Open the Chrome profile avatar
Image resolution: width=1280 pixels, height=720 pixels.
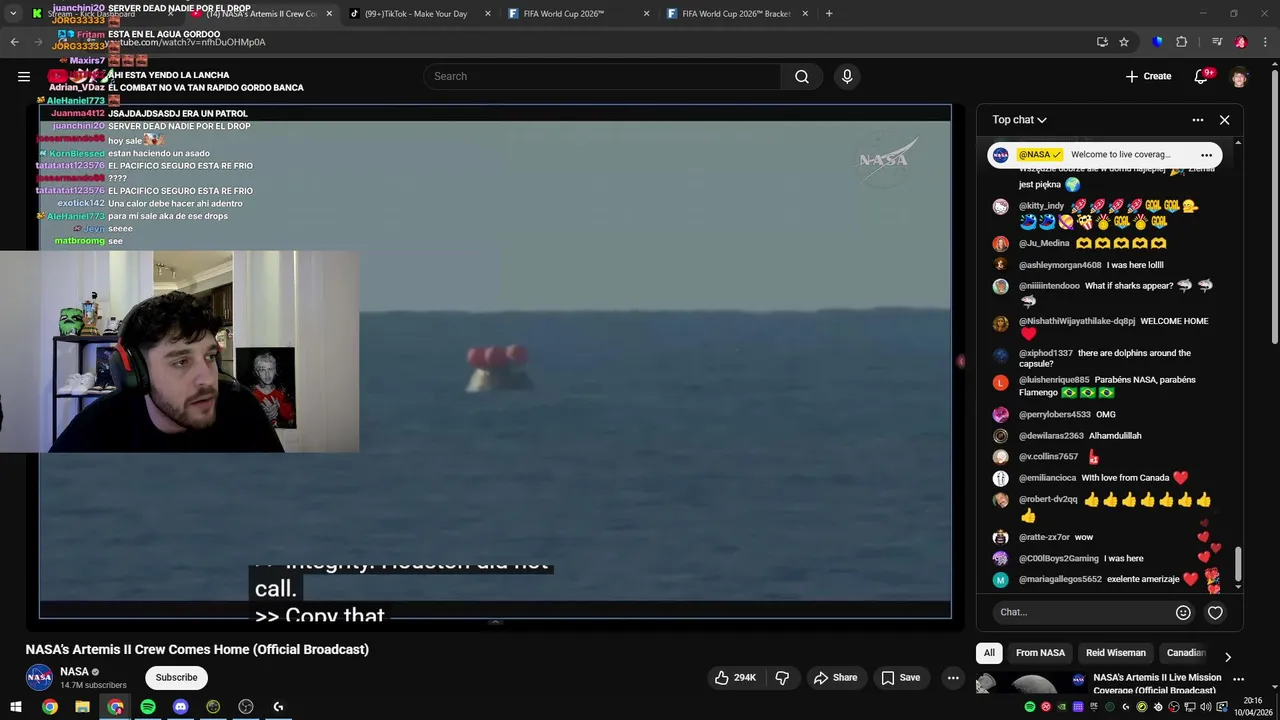(x=1240, y=42)
